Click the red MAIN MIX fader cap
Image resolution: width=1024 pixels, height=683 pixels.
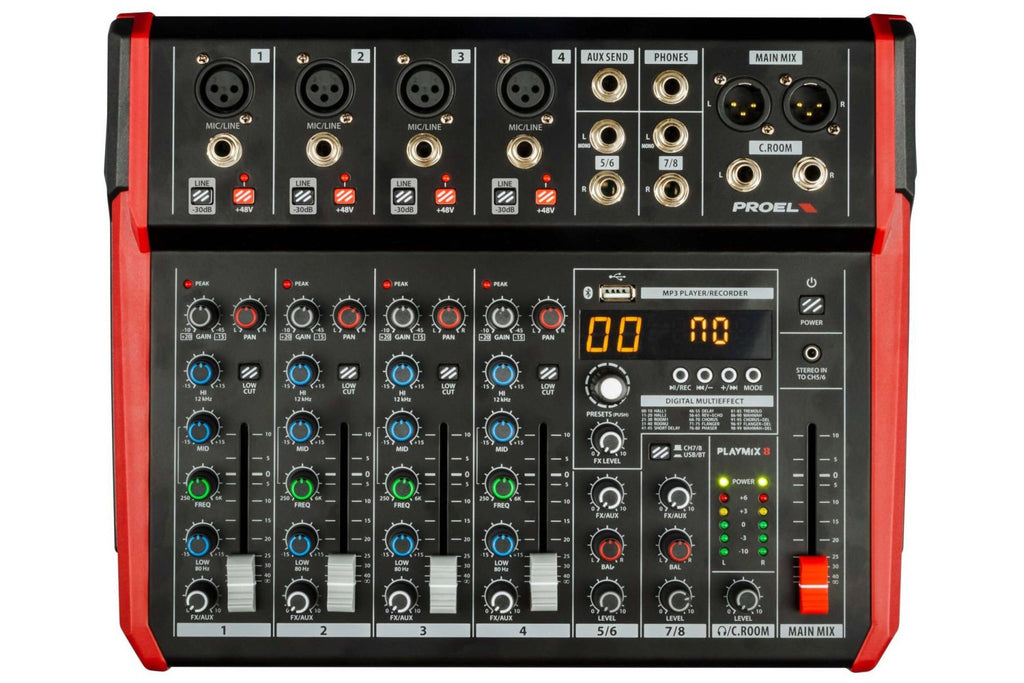tap(813, 584)
